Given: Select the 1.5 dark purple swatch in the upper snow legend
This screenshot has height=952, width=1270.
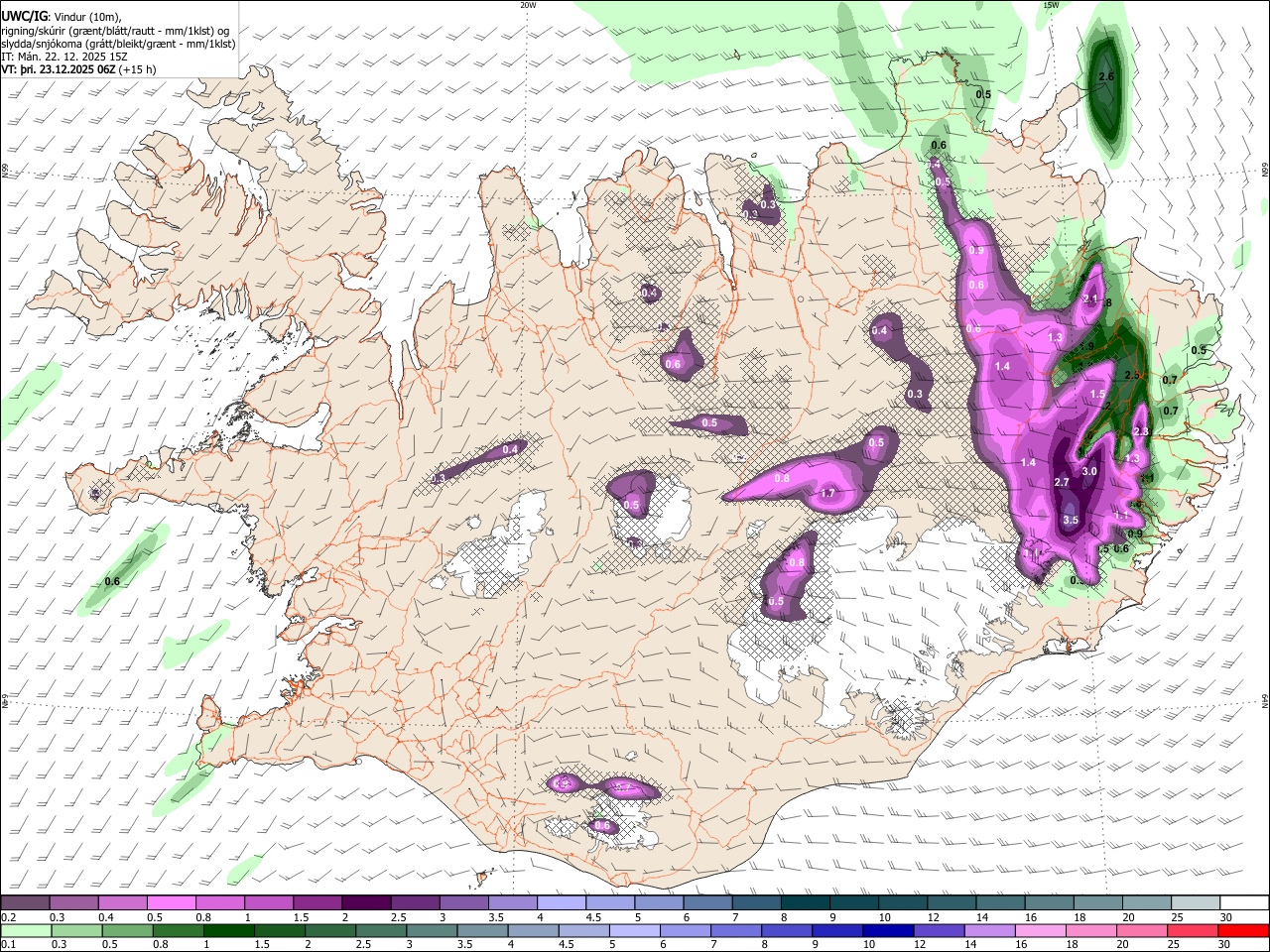Looking at the screenshot, I should [x=317, y=902].
